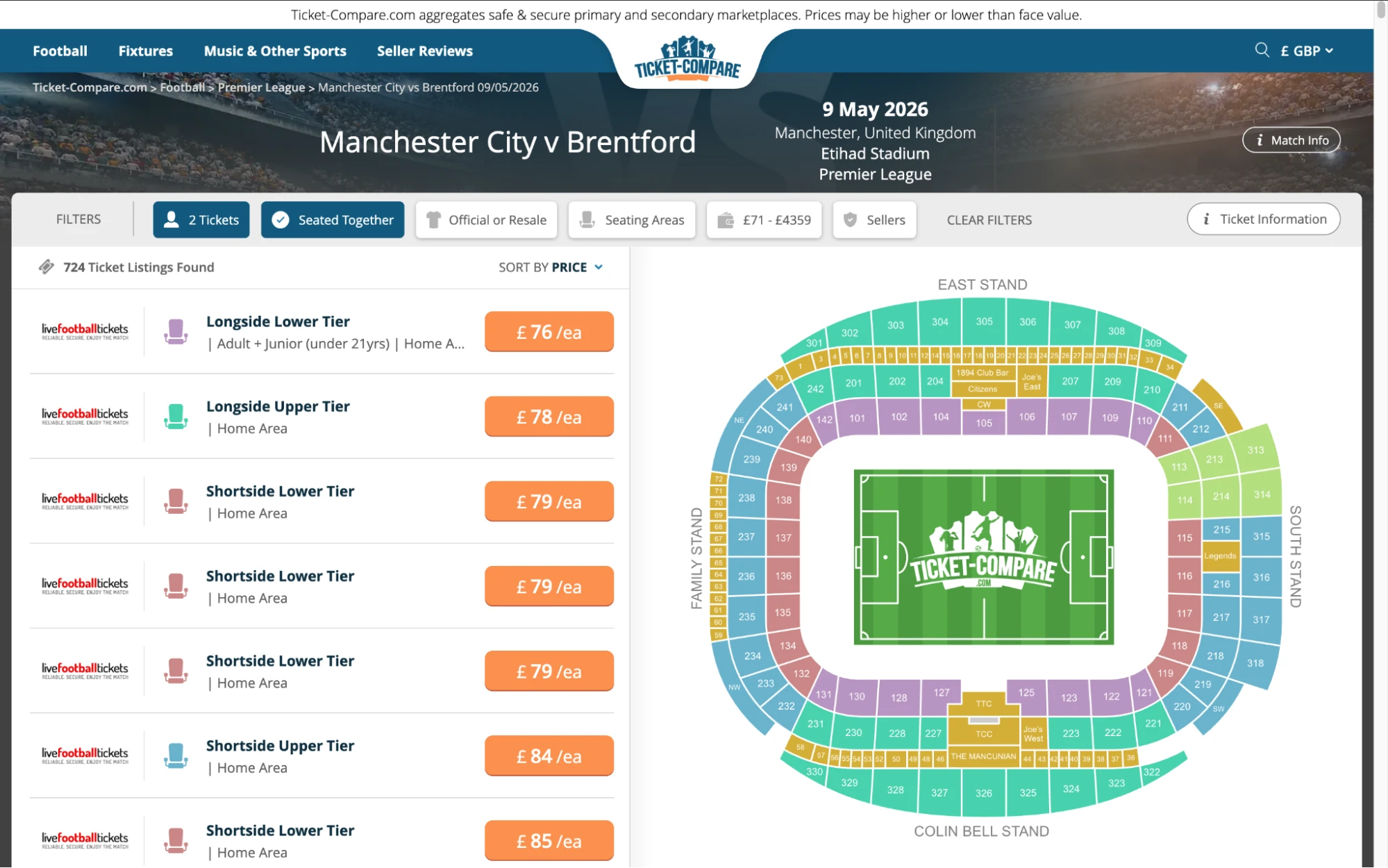Open the Sort by Price dropdown
1388x868 pixels.
[549, 267]
